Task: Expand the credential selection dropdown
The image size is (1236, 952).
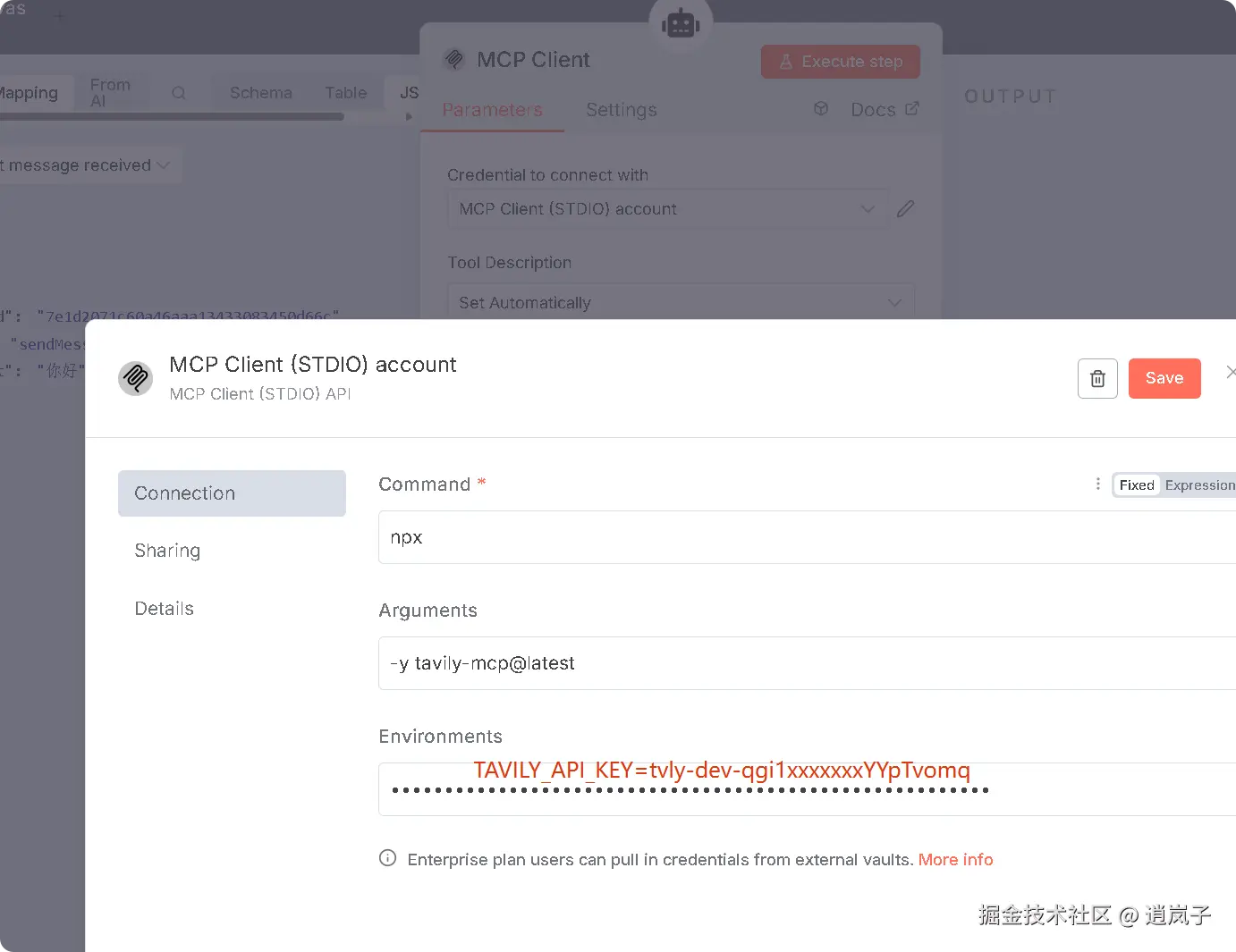Action: (x=668, y=209)
